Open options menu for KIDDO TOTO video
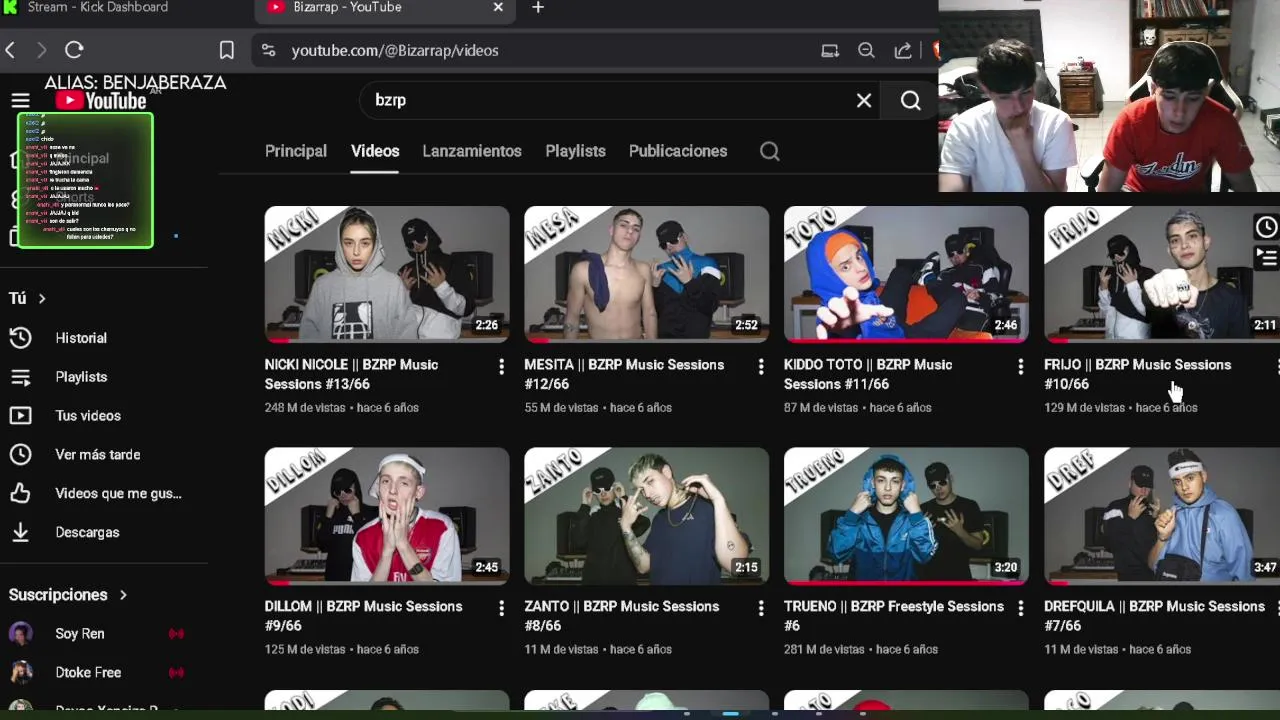 coord(1020,367)
